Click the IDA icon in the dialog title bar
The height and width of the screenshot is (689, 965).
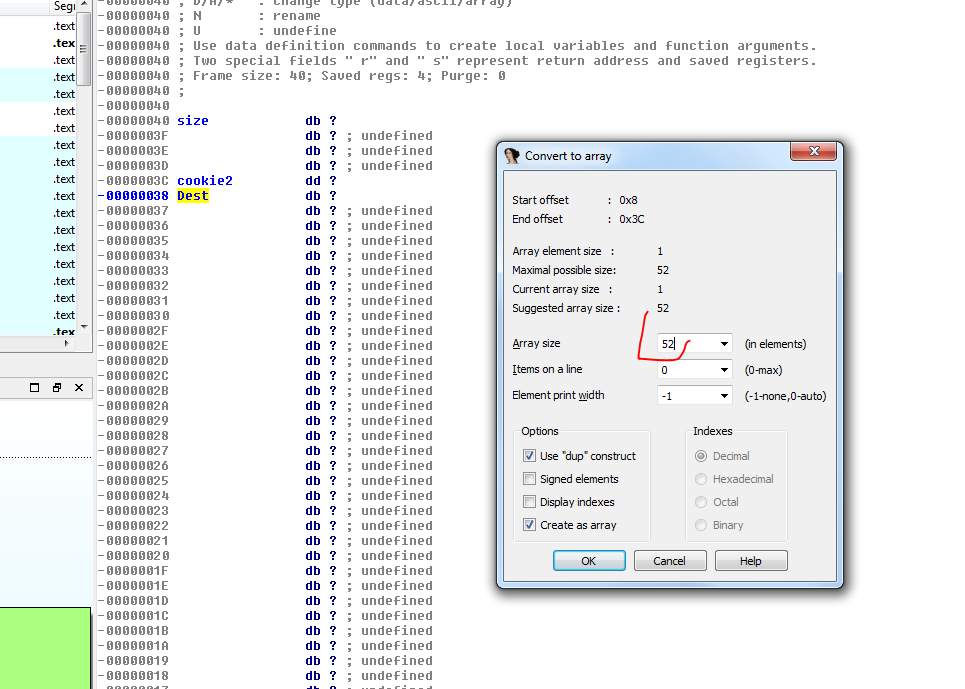[x=512, y=156]
